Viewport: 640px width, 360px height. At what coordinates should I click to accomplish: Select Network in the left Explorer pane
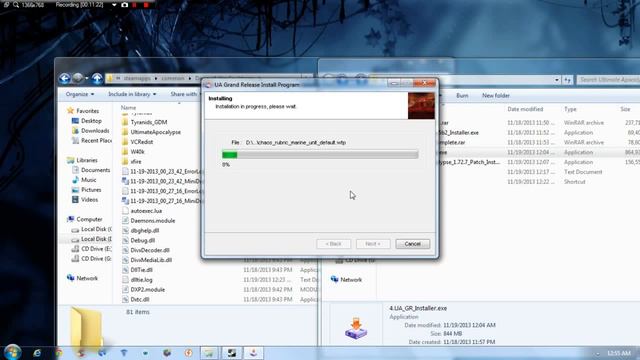coord(82,278)
